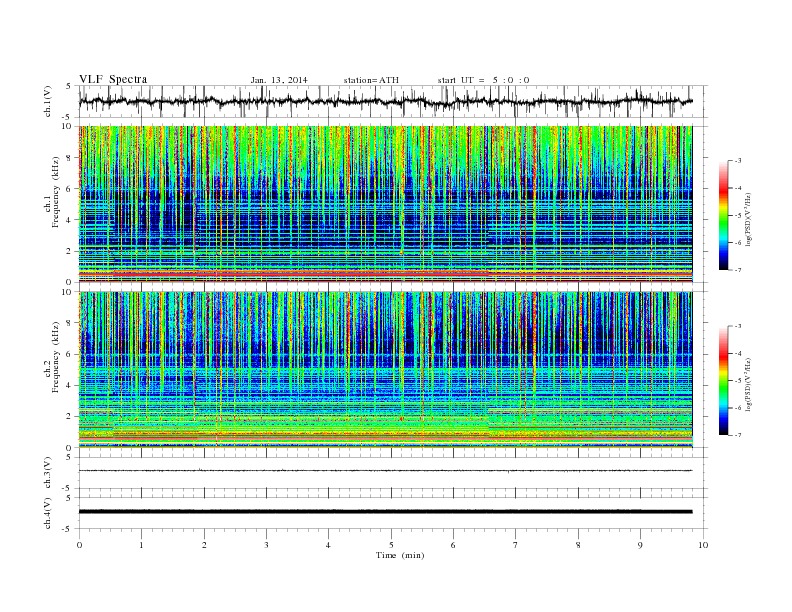This screenshot has width=792, height=612.
Task: Click the ch.3 voltage waveform trace
Action: pos(385,471)
